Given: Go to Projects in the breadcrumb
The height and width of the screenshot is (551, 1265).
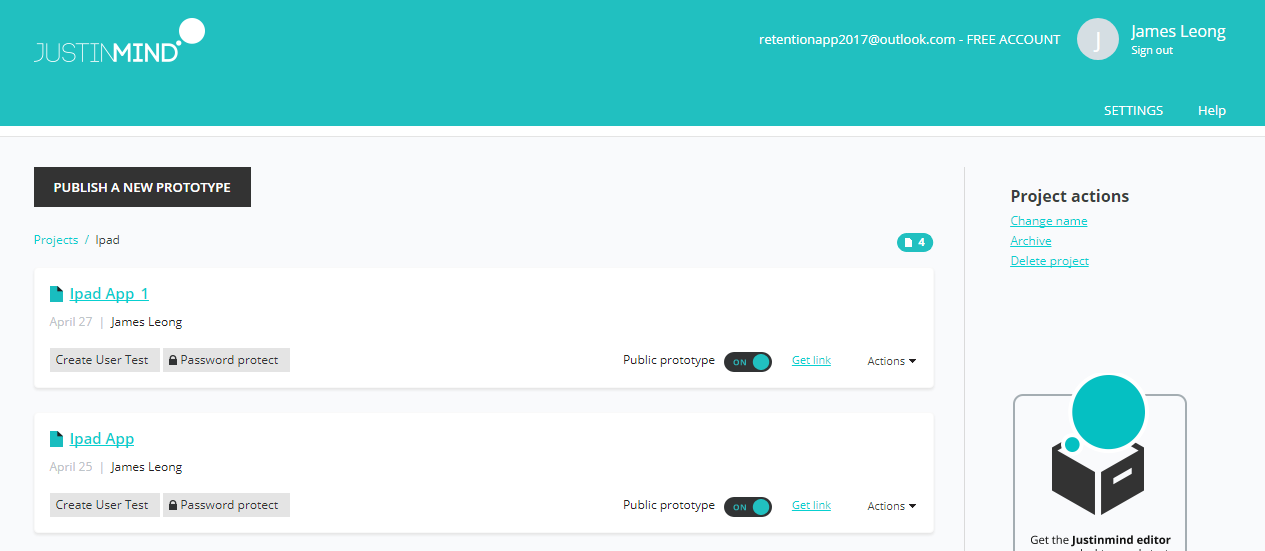Looking at the screenshot, I should tap(56, 240).
